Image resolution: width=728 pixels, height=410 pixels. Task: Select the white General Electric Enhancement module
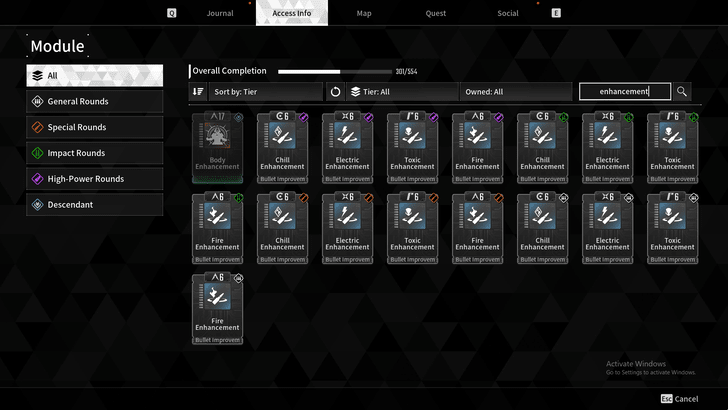(607, 228)
